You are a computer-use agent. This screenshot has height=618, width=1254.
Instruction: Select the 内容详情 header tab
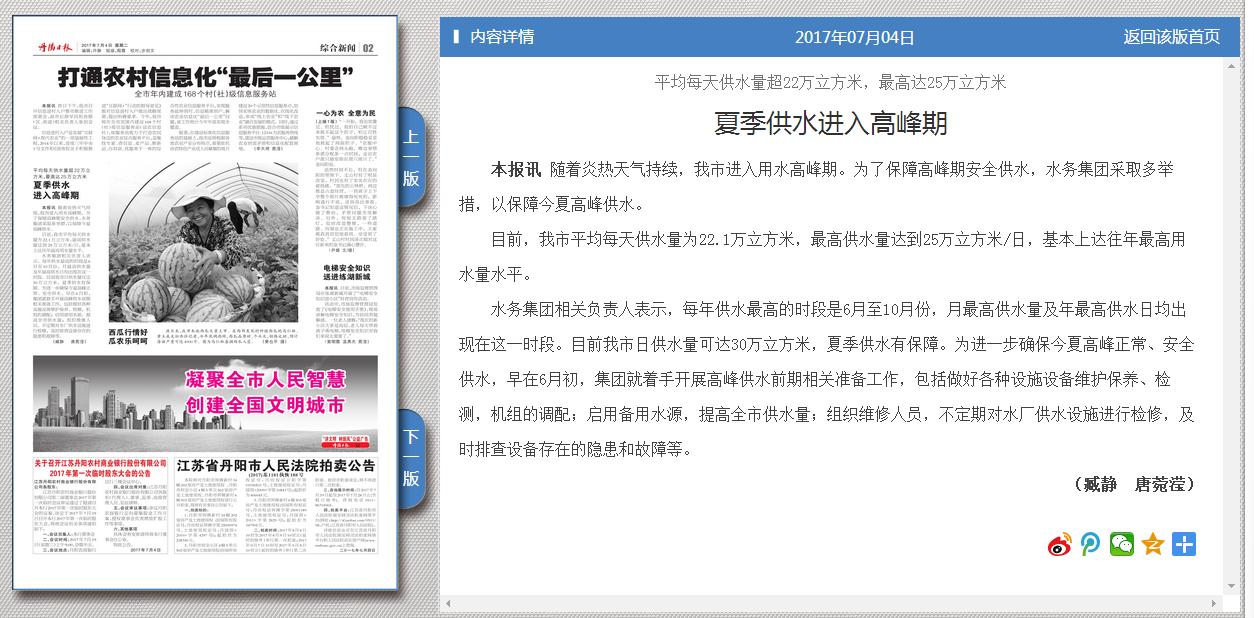[x=502, y=37]
